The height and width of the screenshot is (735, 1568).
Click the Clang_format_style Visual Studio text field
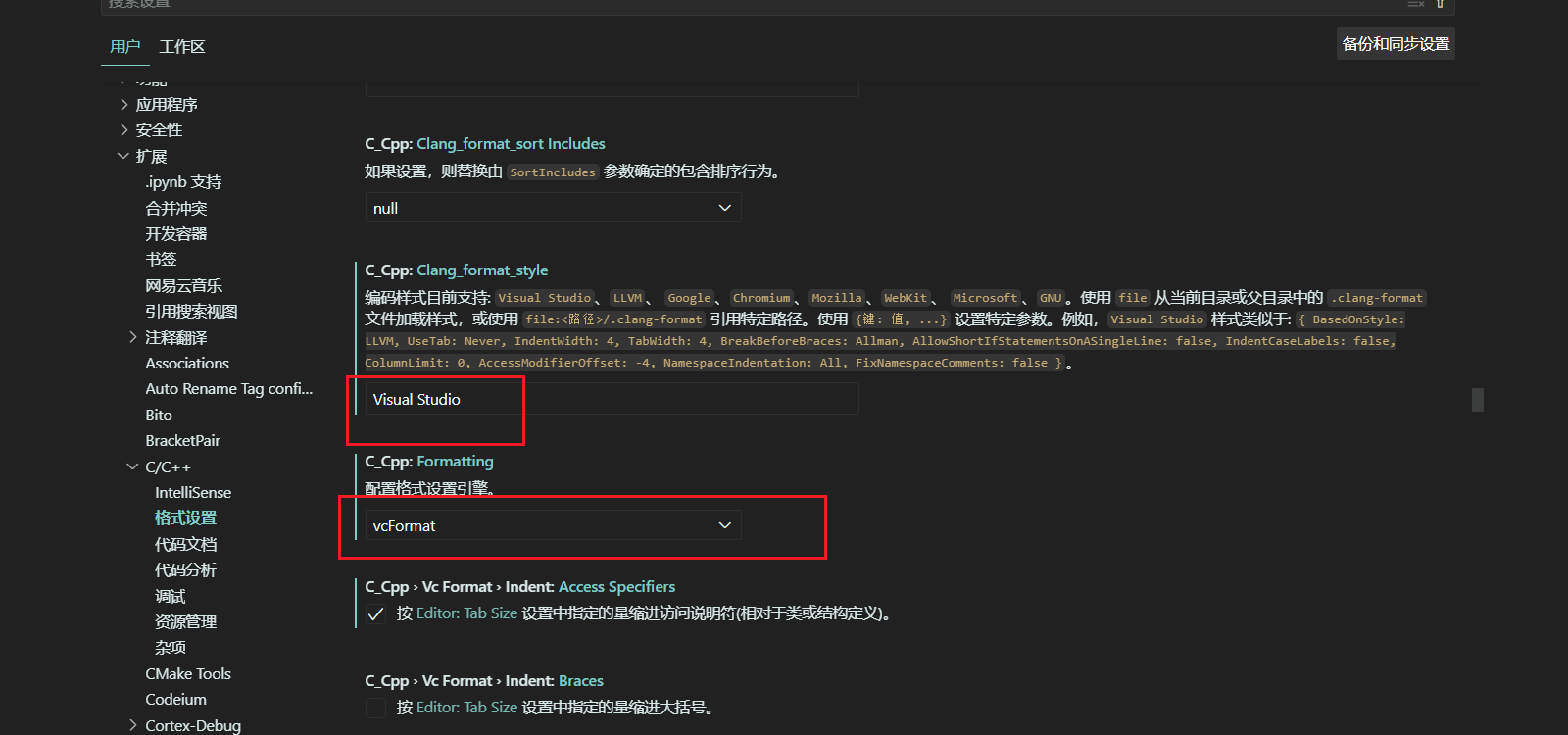[x=612, y=399]
